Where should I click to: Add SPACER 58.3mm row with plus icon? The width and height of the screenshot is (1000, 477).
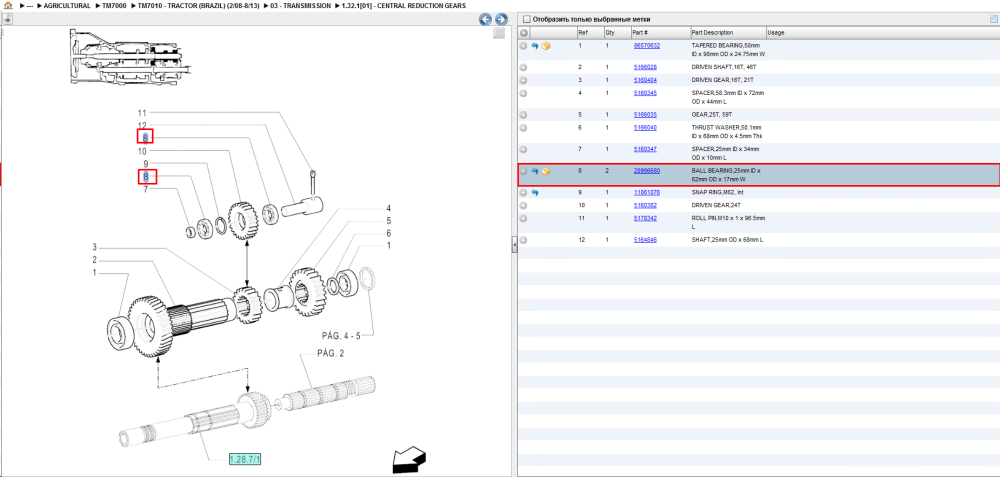pos(524,93)
